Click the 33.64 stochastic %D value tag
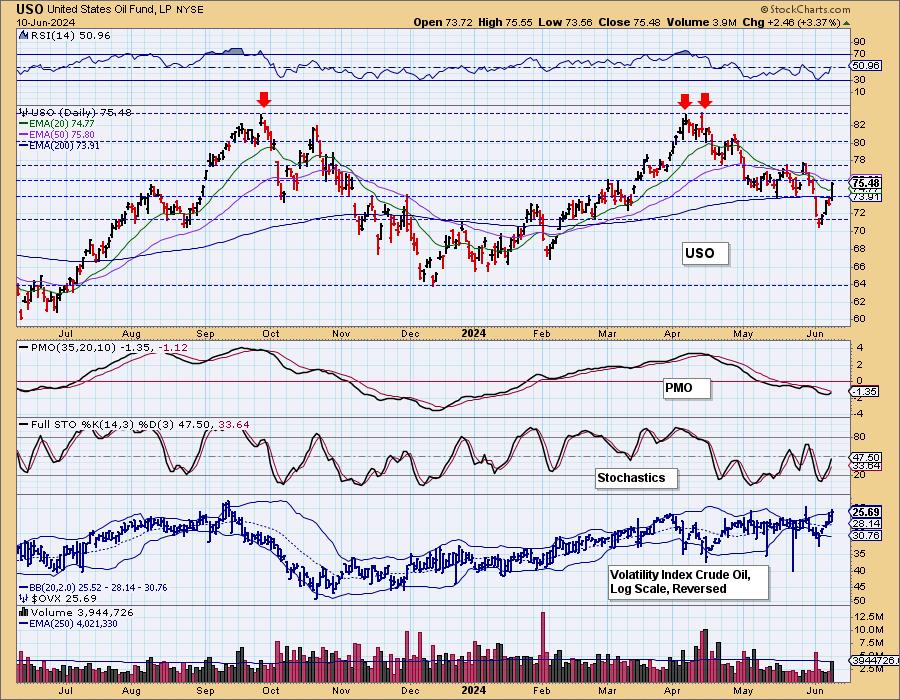The height and width of the screenshot is (700, 900). [867, 465]
